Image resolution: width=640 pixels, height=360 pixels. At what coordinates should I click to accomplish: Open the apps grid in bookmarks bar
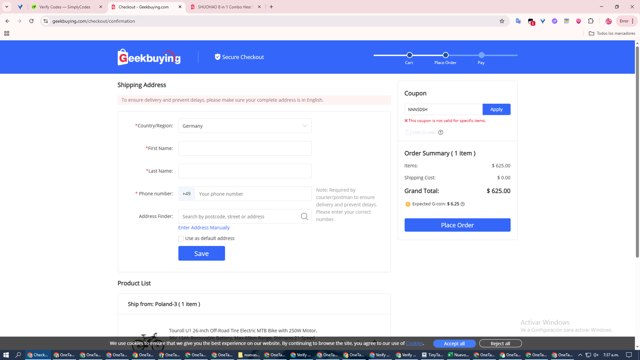tap(7, 33)
